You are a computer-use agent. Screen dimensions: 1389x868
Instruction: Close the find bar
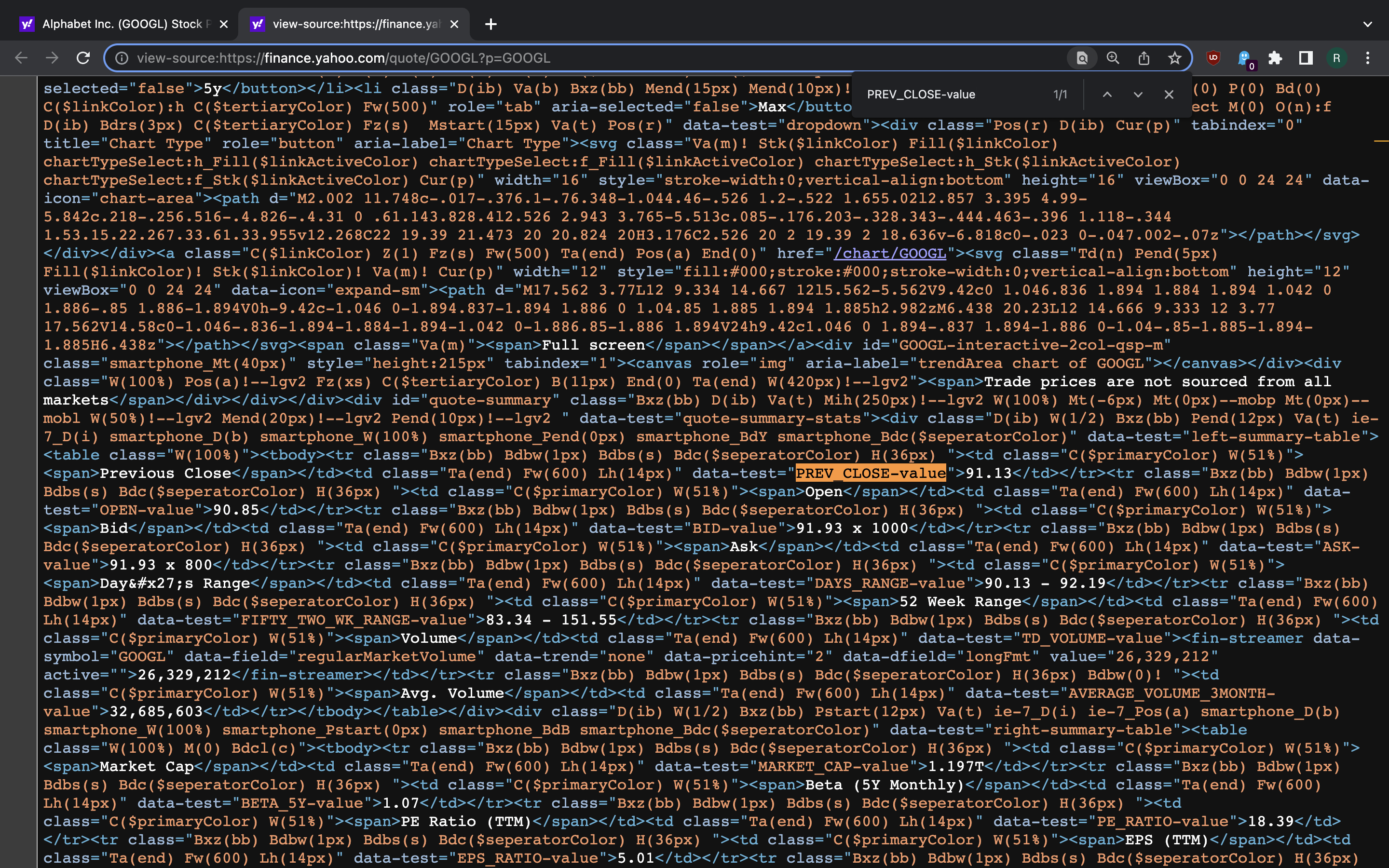coord(1169,94)
